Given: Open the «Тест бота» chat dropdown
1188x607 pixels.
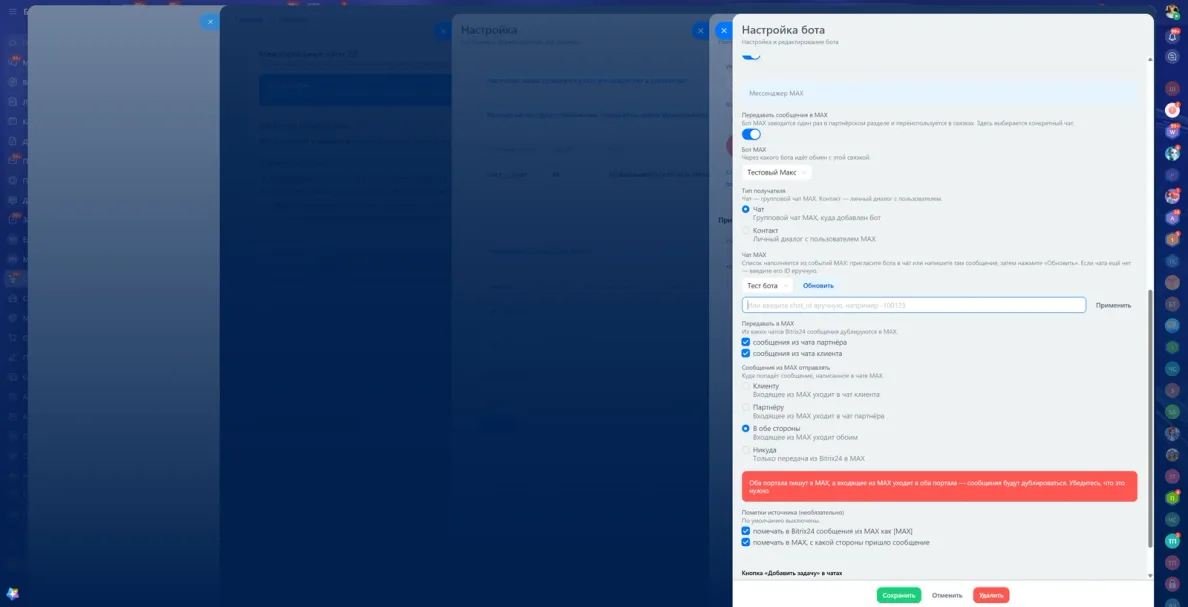Looking at the screenshot, I should point(768,286).
